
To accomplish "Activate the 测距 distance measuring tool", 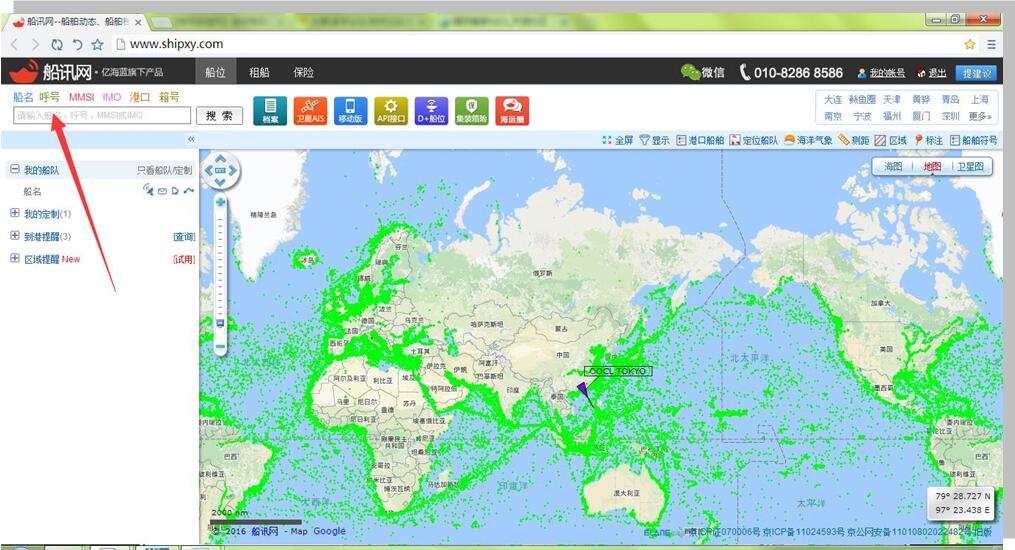I will (x=854, y=141).
